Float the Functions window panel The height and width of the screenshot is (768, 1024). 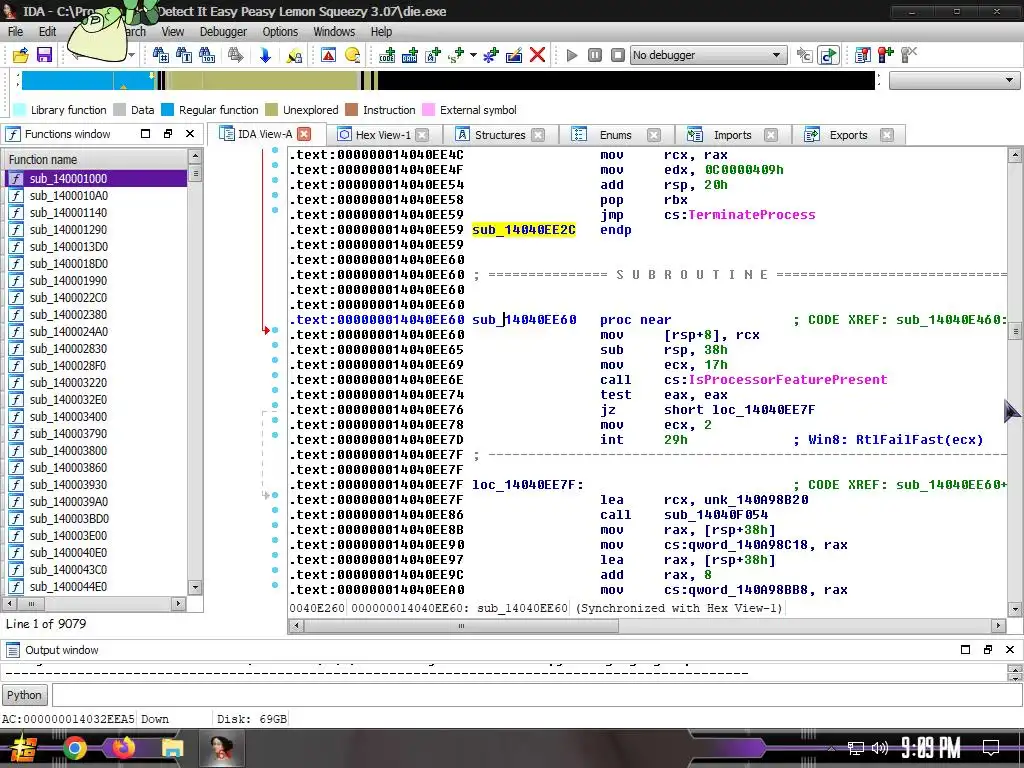pos(168,134)
